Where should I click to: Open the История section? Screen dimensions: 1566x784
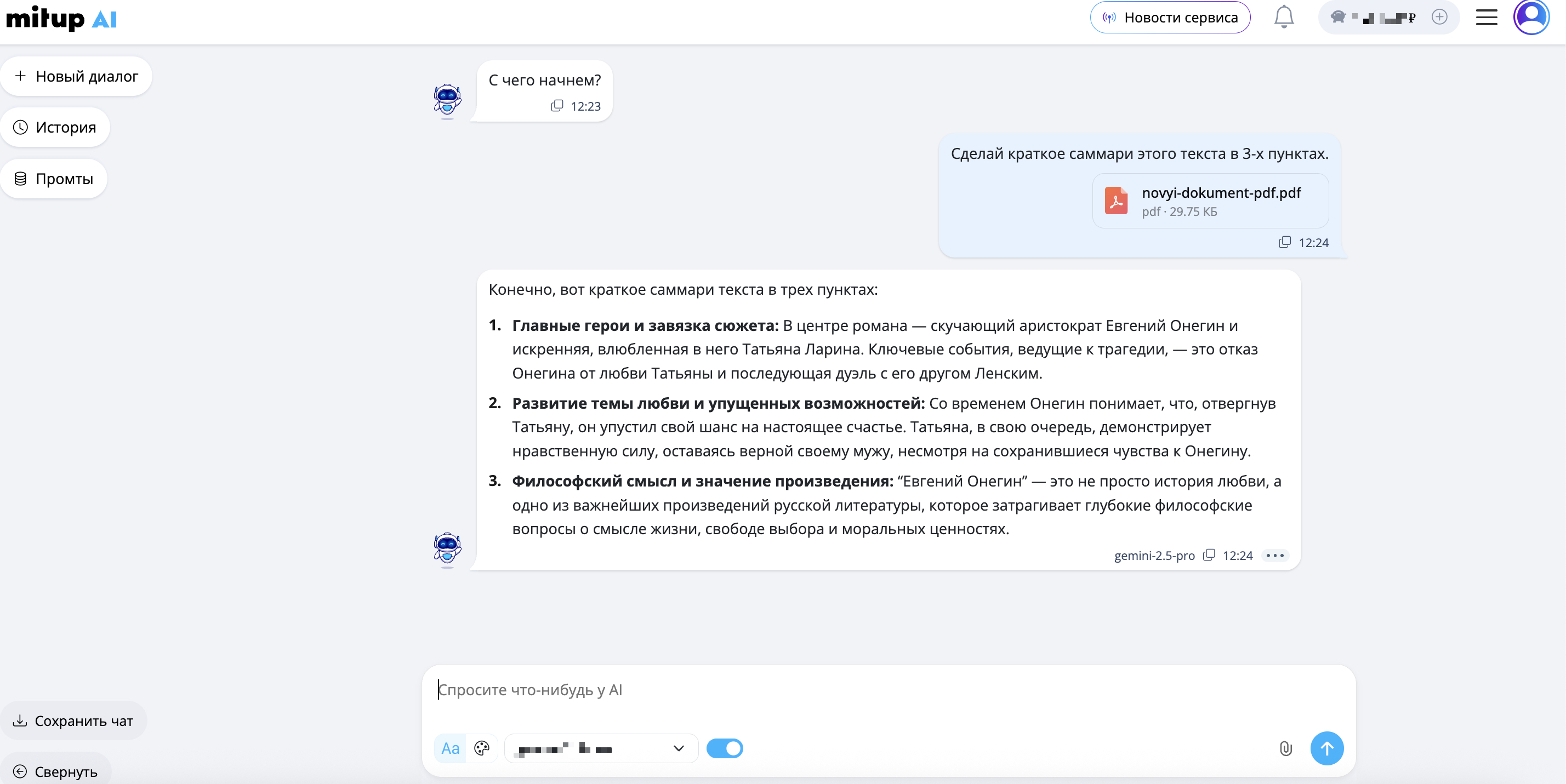pyautogui.click(x=55, y=127)
